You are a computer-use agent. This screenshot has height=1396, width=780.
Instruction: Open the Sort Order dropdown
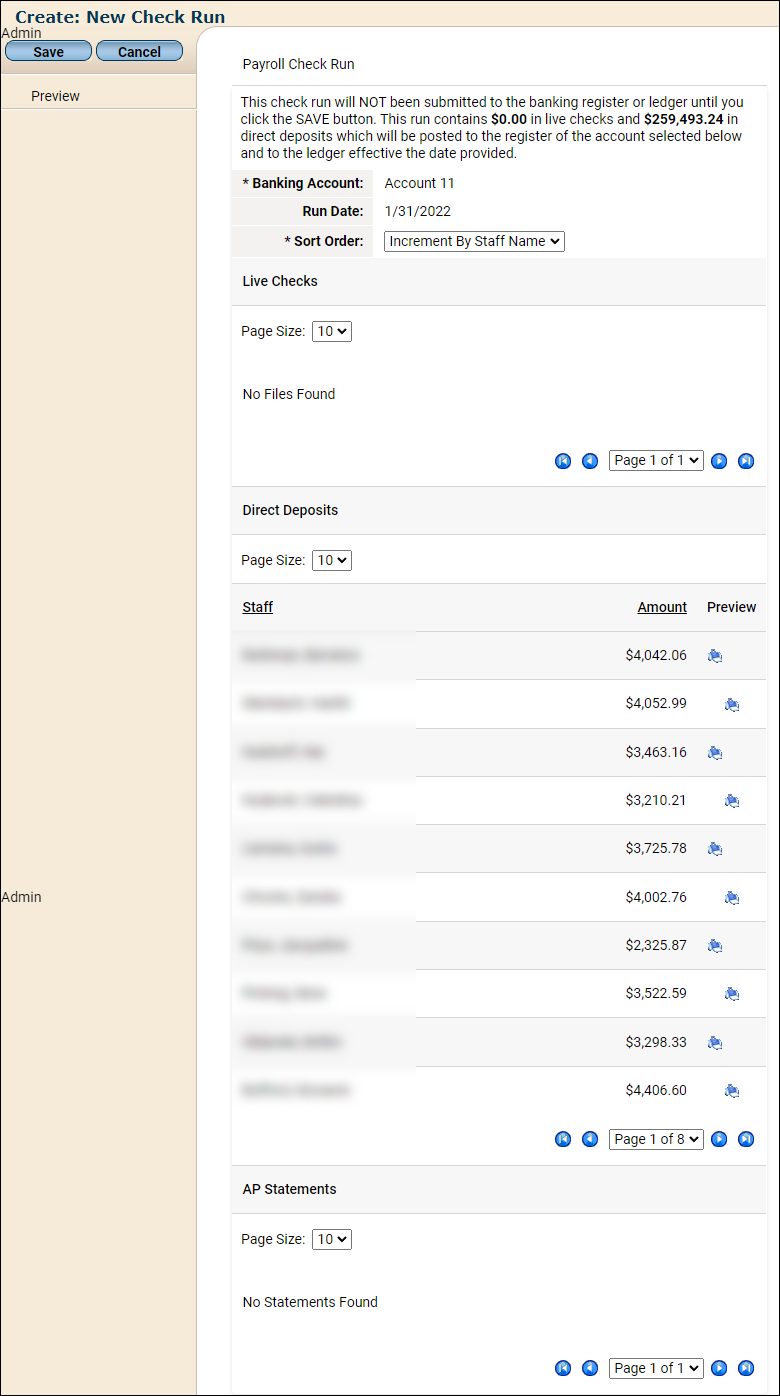point(474,241)
